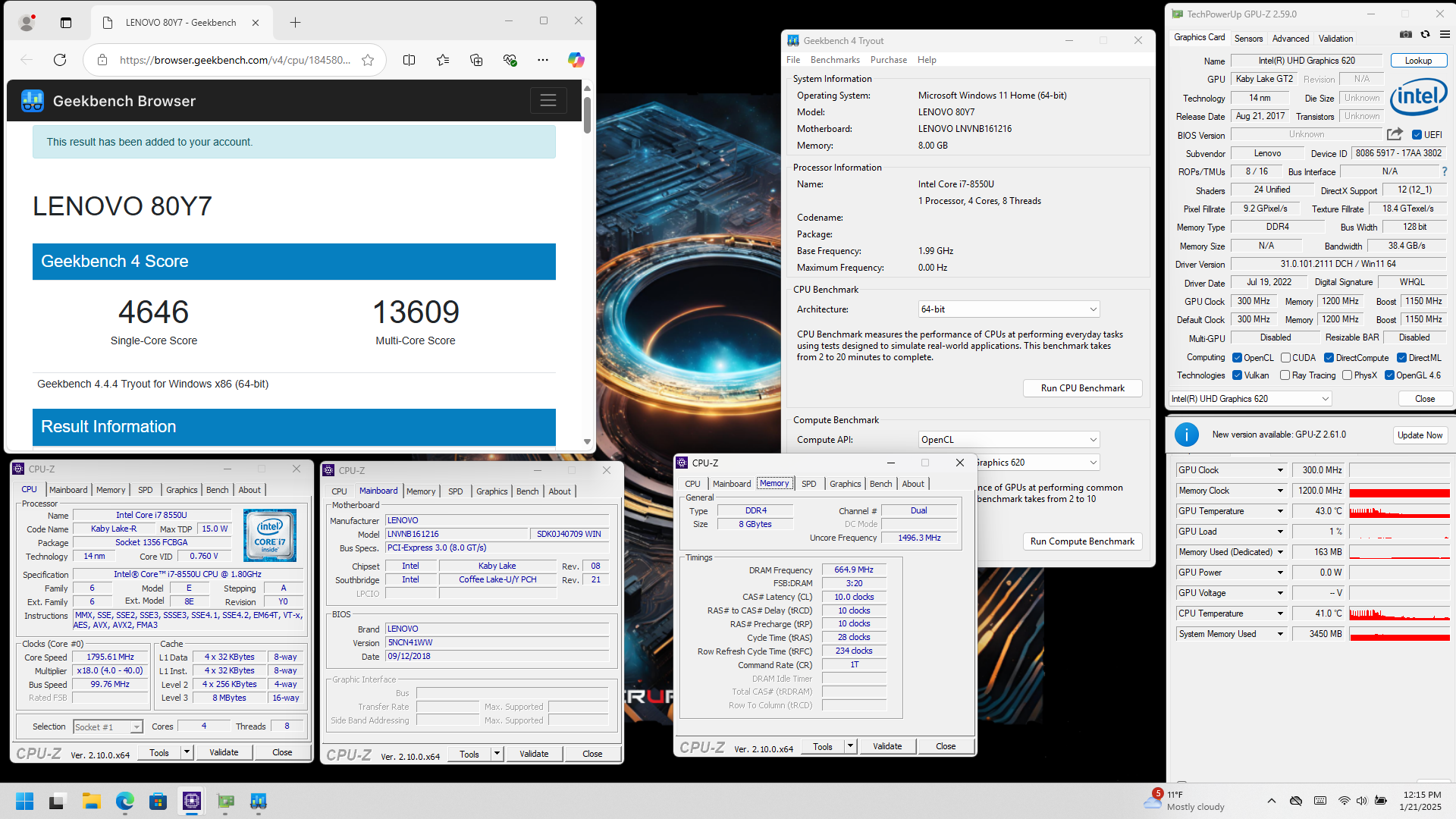Open new tab plus in Edge
The height and width of the screenshot is (819, 1456).
pyautogui.click(x=295, y=23)
